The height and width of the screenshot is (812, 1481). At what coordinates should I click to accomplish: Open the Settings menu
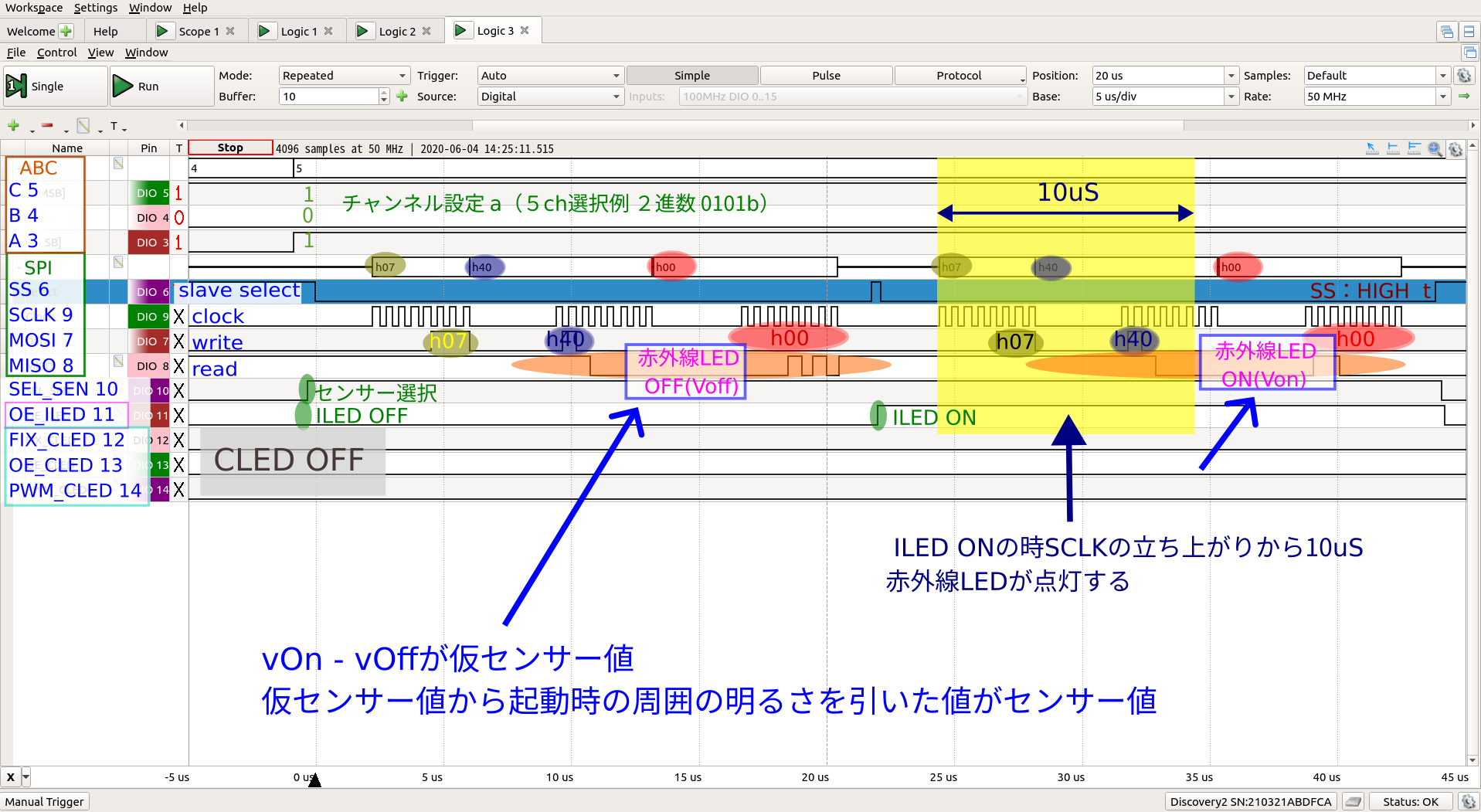(x=96, y=8)
